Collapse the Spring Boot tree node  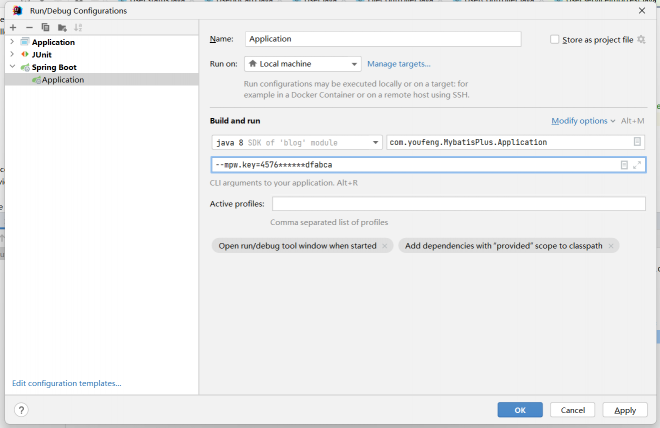click(12, 67)
